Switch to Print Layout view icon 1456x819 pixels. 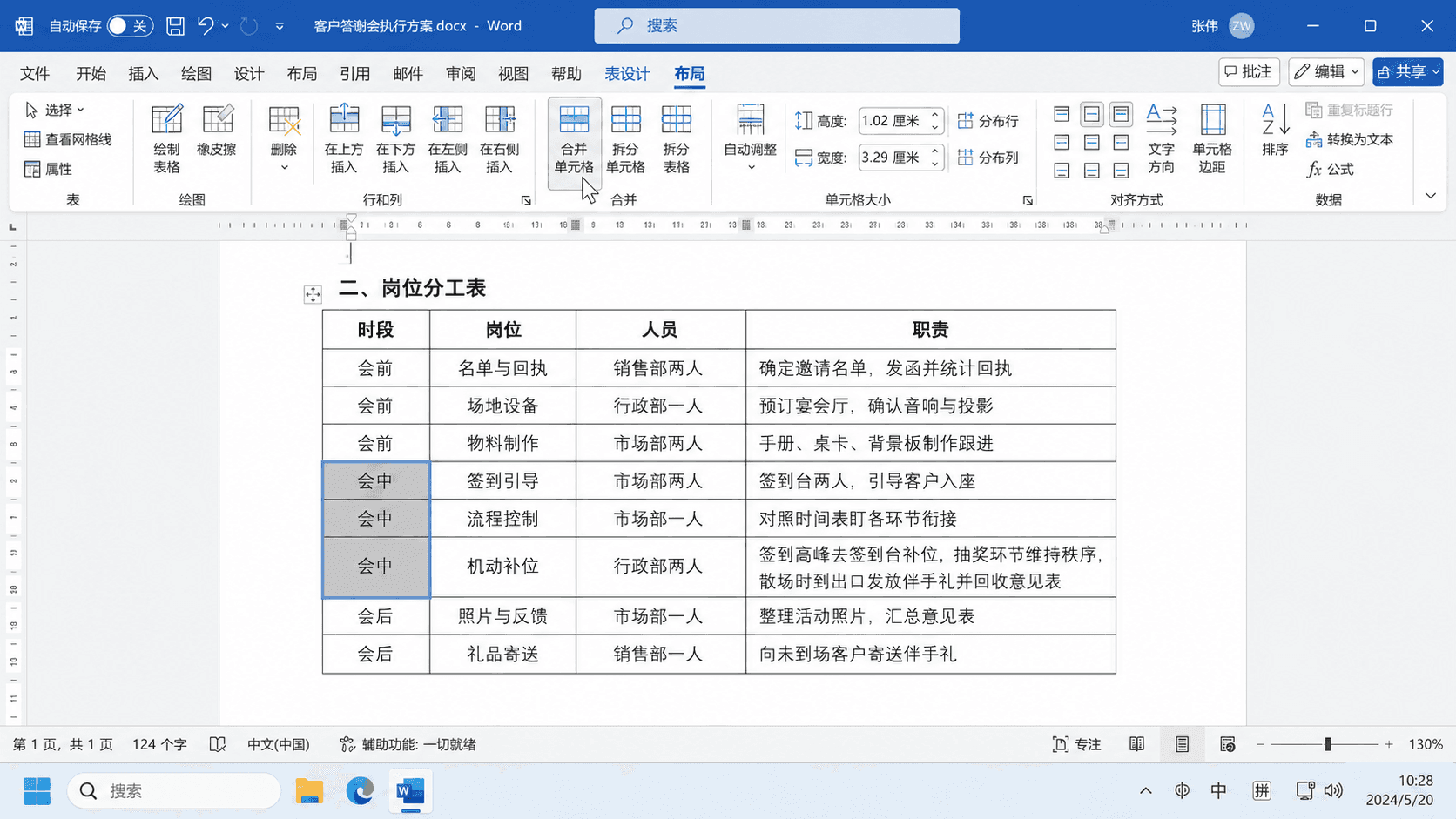(x=1182, y=744)
